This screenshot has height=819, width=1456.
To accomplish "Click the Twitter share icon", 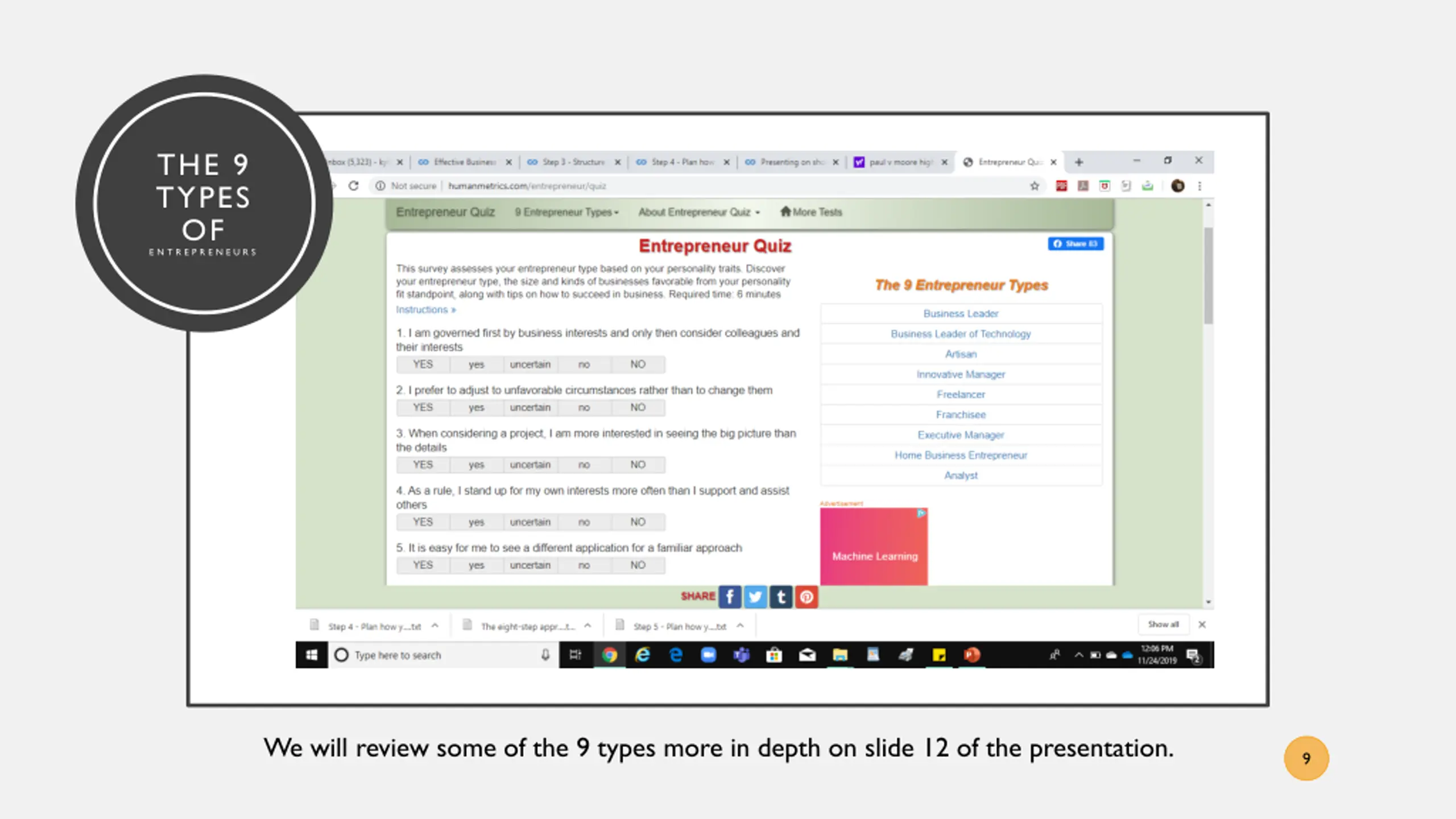I will coord(755,597).
